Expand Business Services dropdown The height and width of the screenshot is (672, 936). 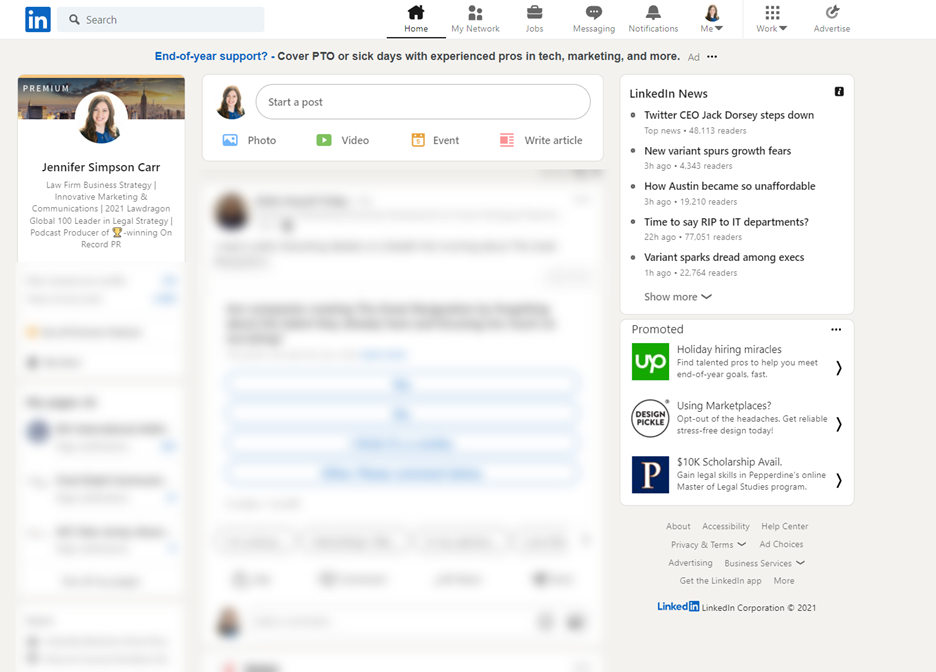pyautogui.click(x=764, y=563)
